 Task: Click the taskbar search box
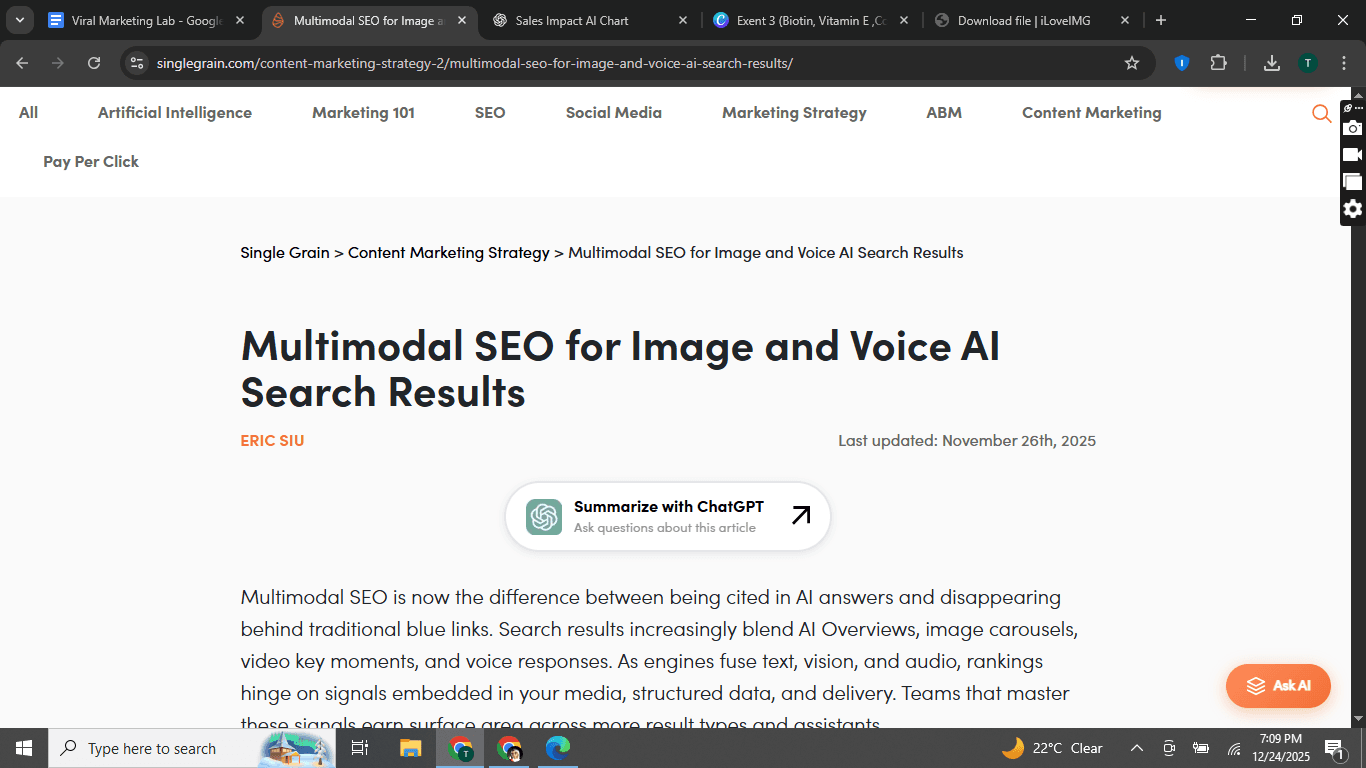click(191, 748)
